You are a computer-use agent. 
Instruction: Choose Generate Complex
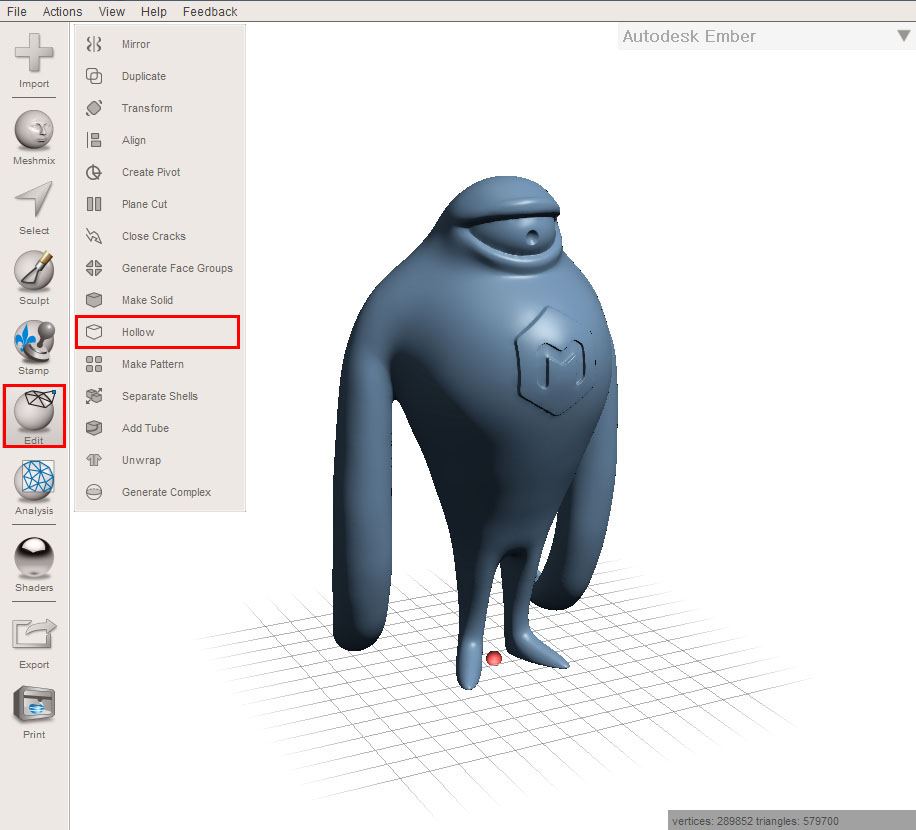click(159, 492)
